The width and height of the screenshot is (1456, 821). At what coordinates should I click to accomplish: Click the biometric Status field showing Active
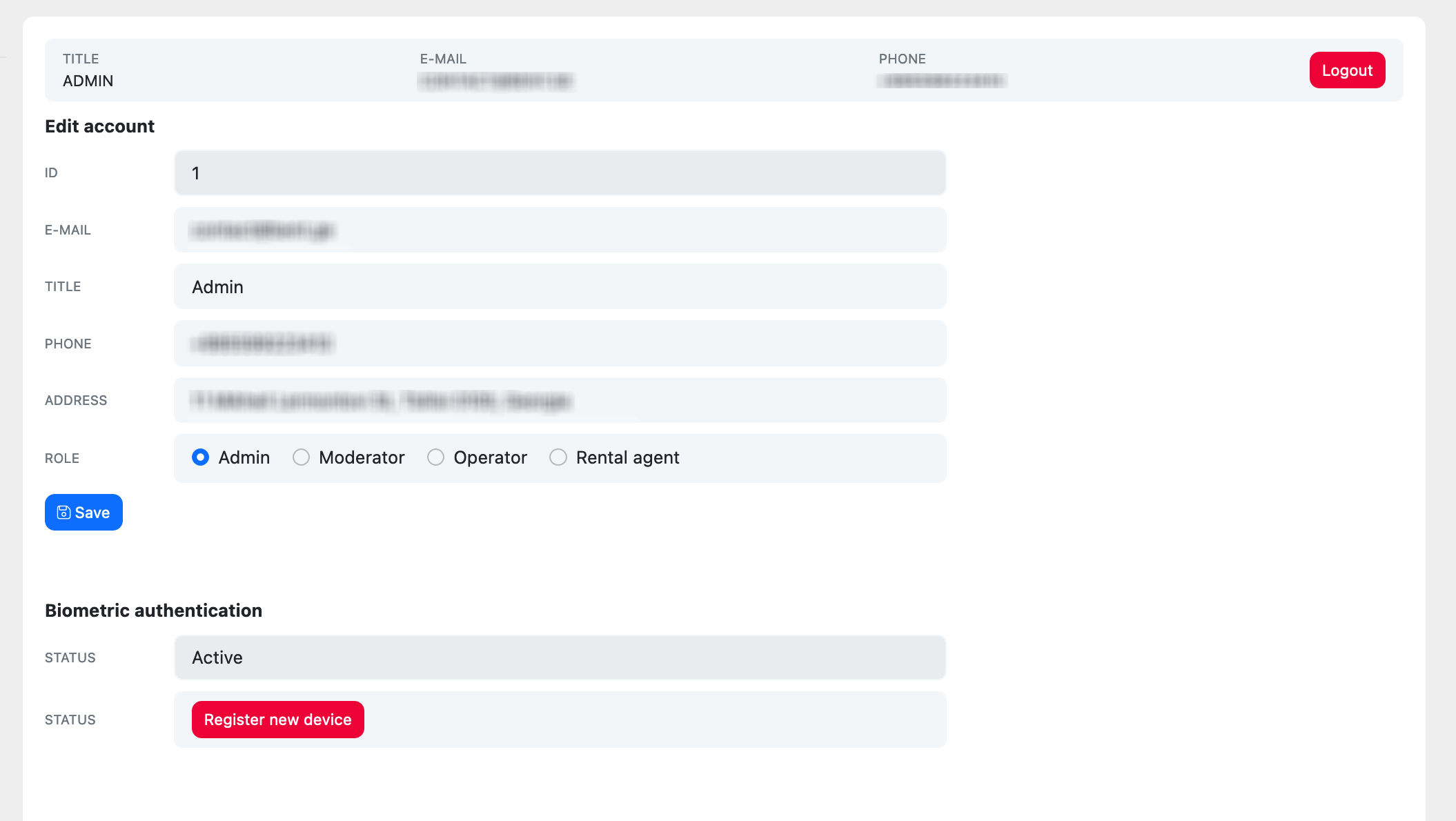coord(559,657)
